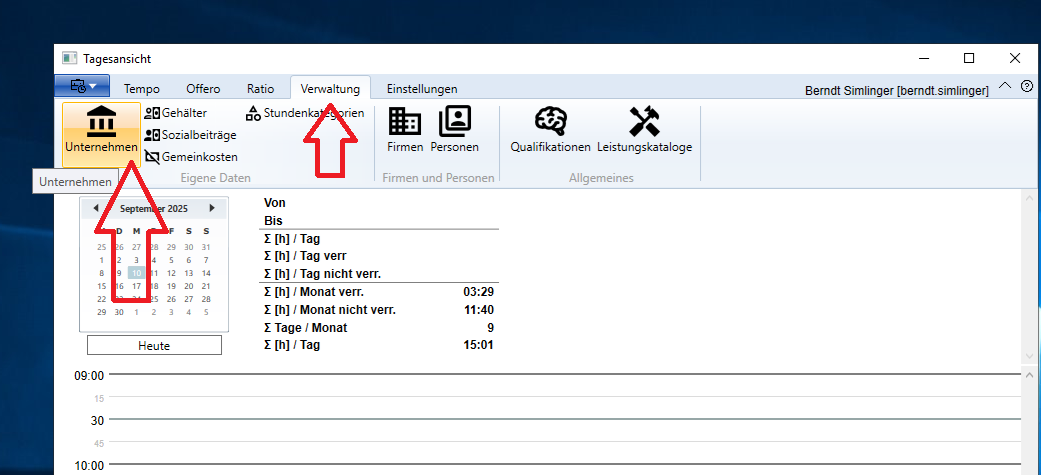This screenshot has width=1041, height=475.
Task: Click the Heute button
Action: 154,345
